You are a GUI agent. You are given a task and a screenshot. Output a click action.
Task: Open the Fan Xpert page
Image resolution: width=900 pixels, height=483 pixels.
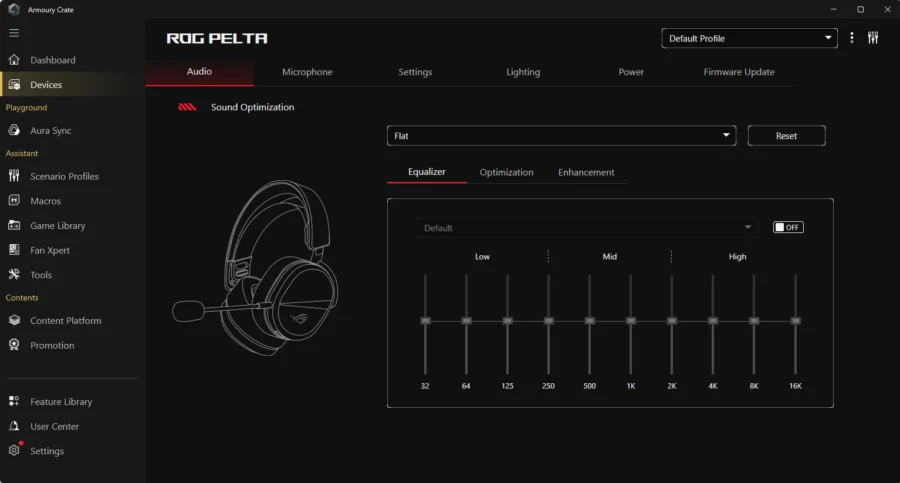(50, 250)
